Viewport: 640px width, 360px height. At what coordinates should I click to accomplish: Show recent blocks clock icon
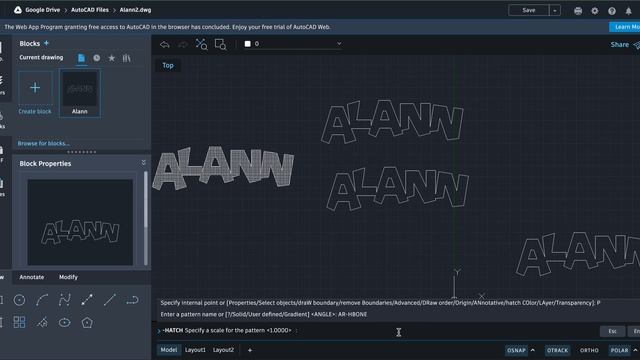click(x=96, y=58)
